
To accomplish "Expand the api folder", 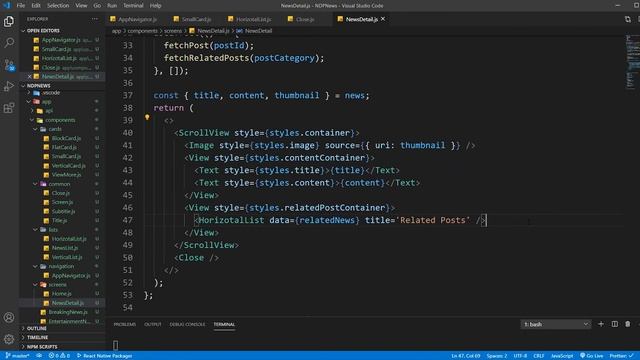I will tap(49, 111).
